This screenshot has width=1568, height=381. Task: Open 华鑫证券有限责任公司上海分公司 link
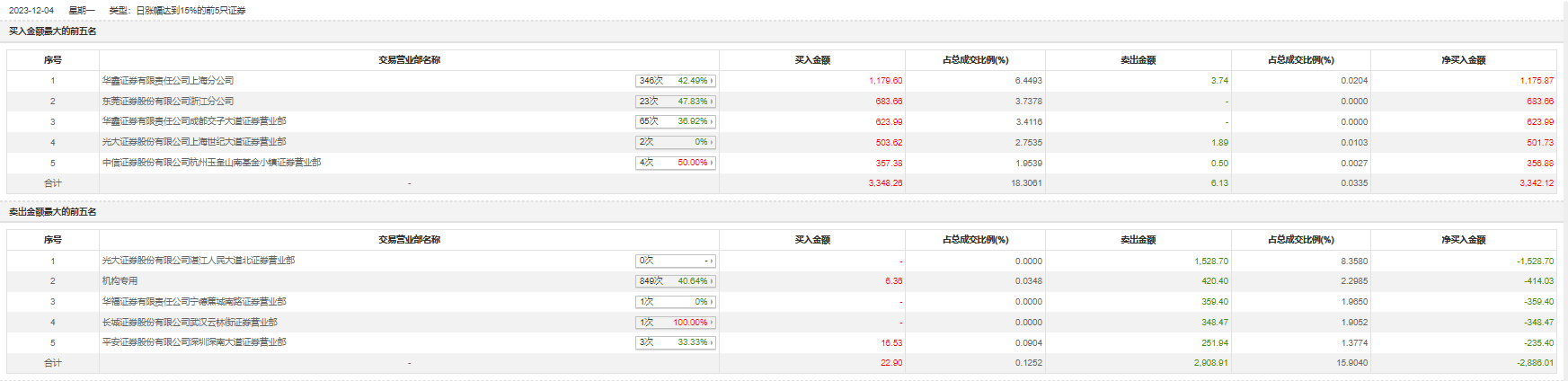tap(168, 81)
